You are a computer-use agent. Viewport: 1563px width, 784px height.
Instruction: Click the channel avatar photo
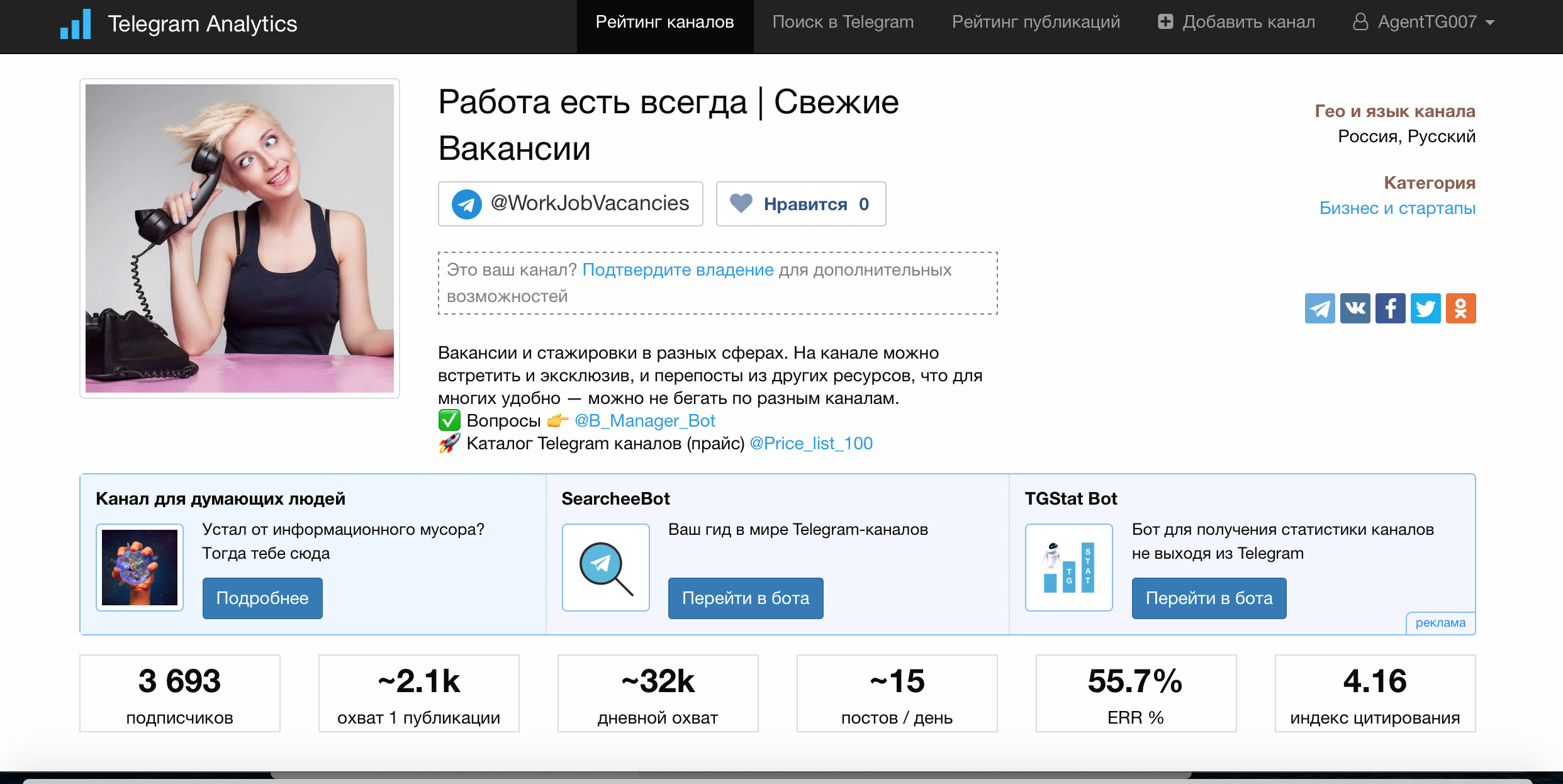pos(240,238)
